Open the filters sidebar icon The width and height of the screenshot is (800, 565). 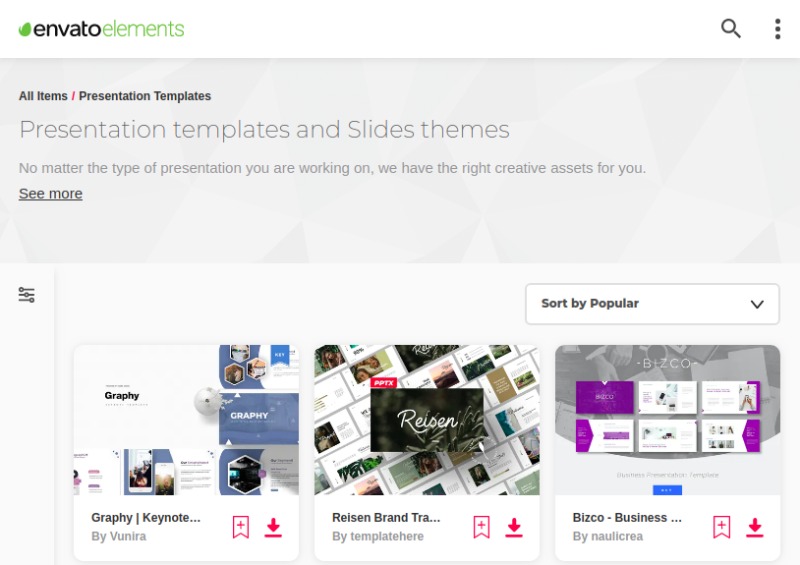coord(27,294)
